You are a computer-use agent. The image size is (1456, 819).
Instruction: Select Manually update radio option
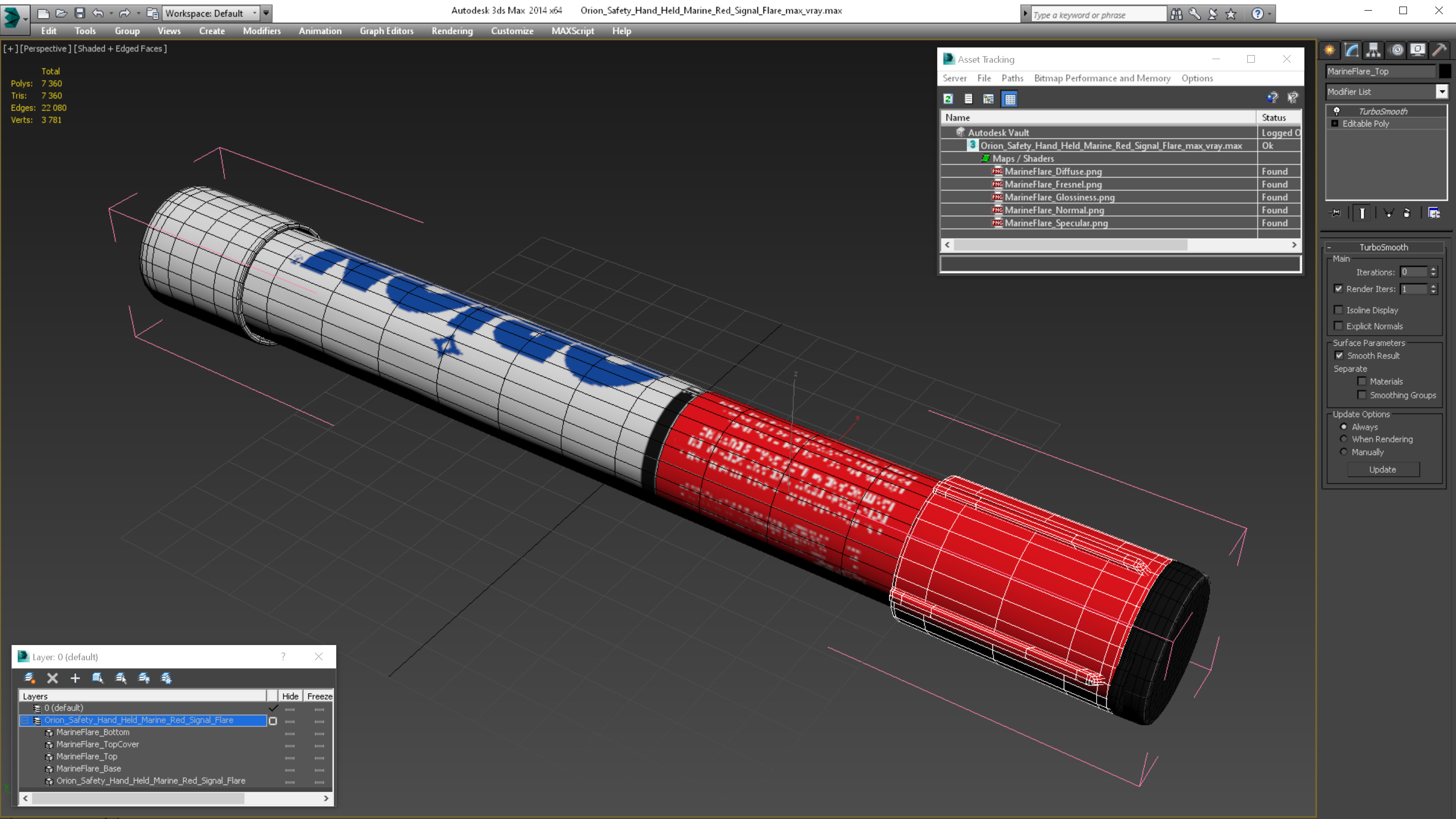click(1344, 451)
